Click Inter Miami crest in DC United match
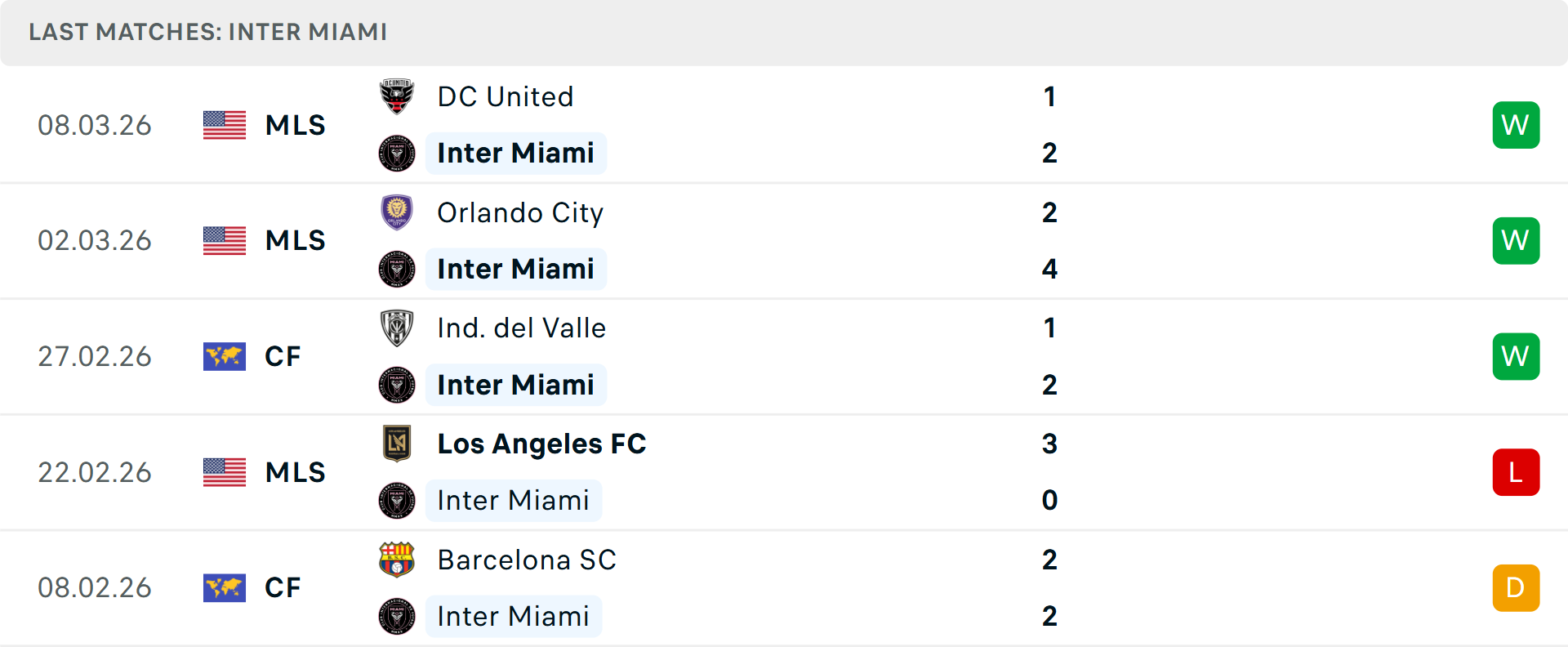 coord(397,154)
